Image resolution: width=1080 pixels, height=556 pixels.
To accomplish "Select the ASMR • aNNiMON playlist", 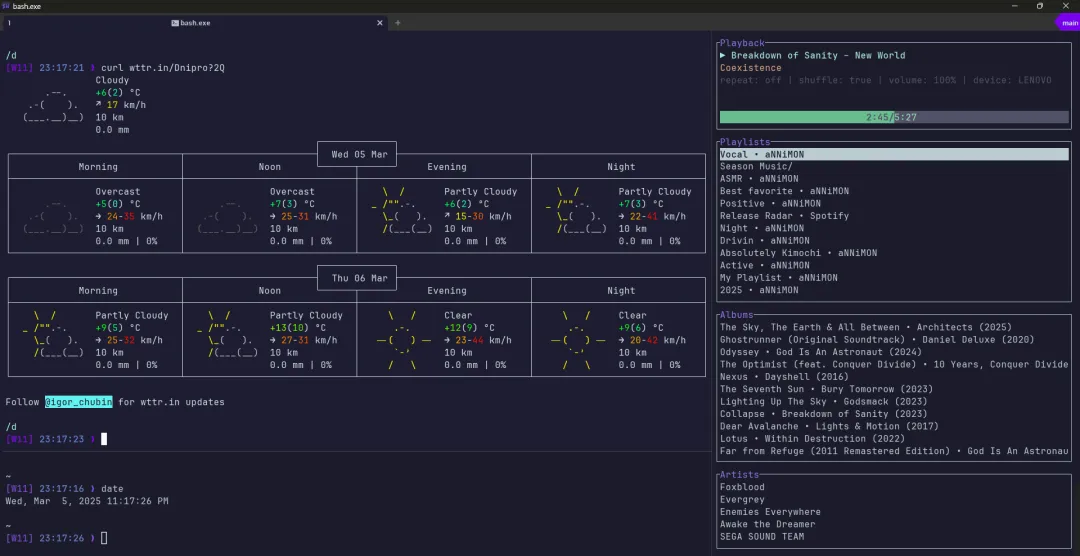I will 761,178.
